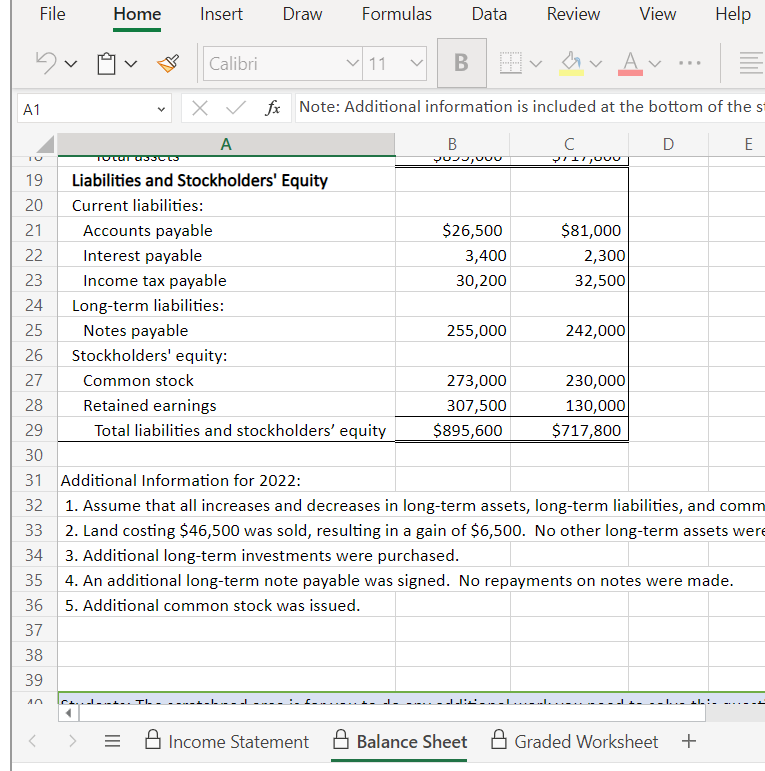Open the Formulas ribbon tab
The height and width of the screenshot is (771, 765).
pyautogui.click(x=397, y=14)
